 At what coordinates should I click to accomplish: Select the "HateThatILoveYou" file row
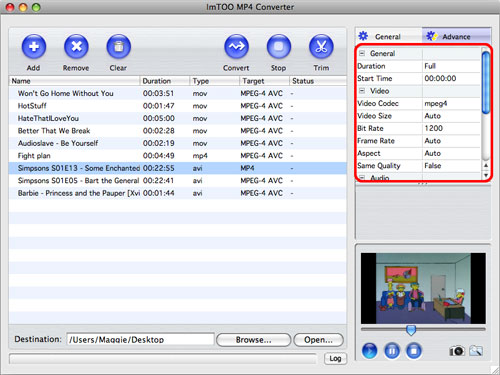tap(178, 118)
